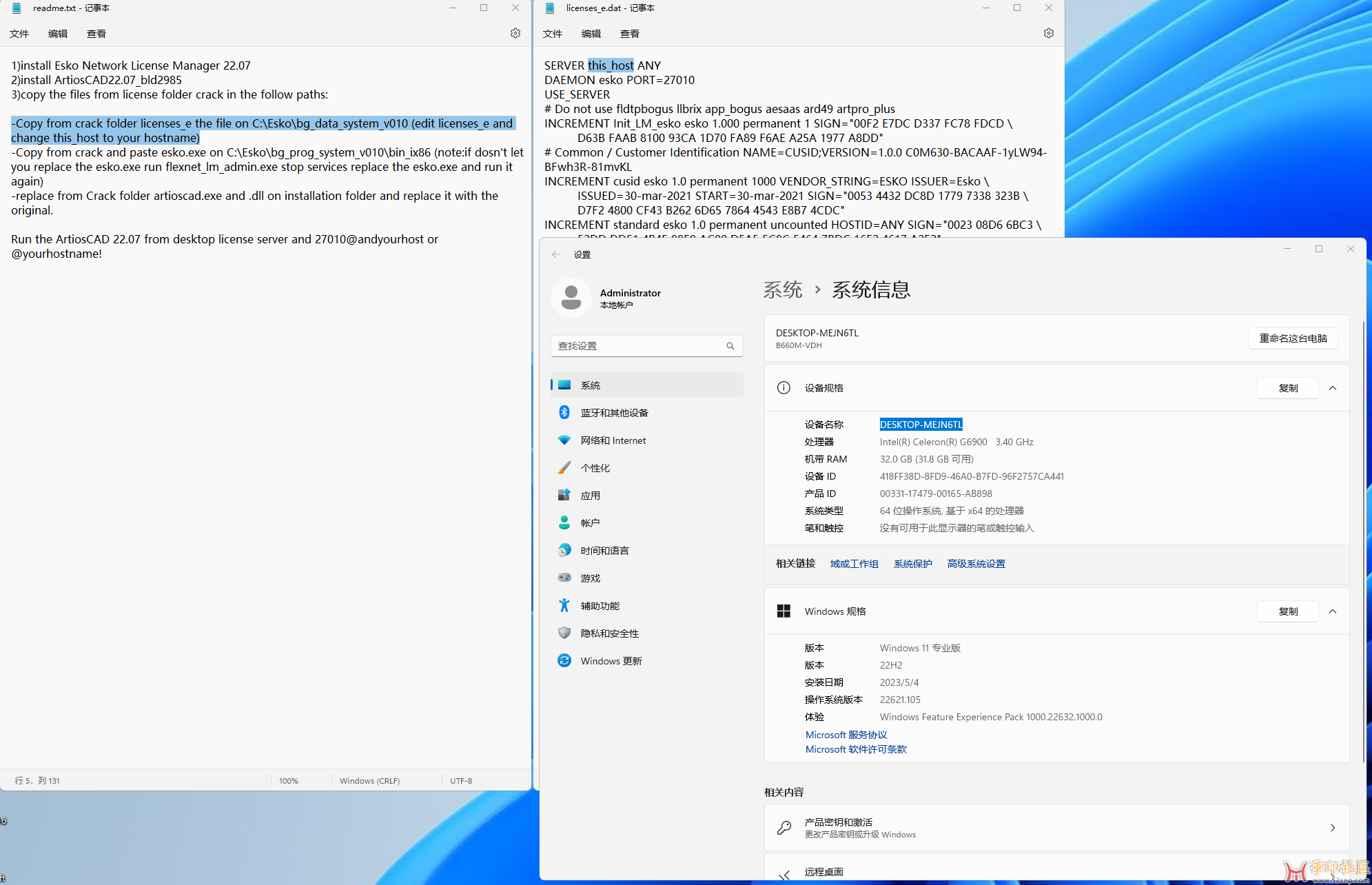
Task: Click the 系统 breadcrumb in Settings header
Action: [x=783, y=289]
